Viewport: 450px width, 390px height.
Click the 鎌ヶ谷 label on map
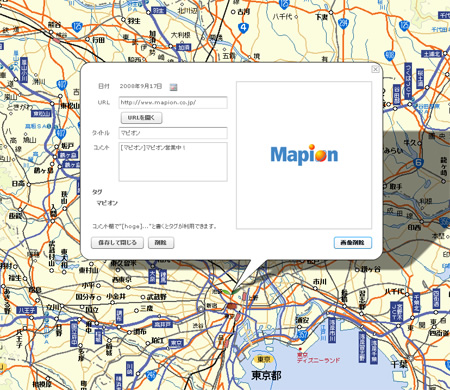(x=370, y=269)
